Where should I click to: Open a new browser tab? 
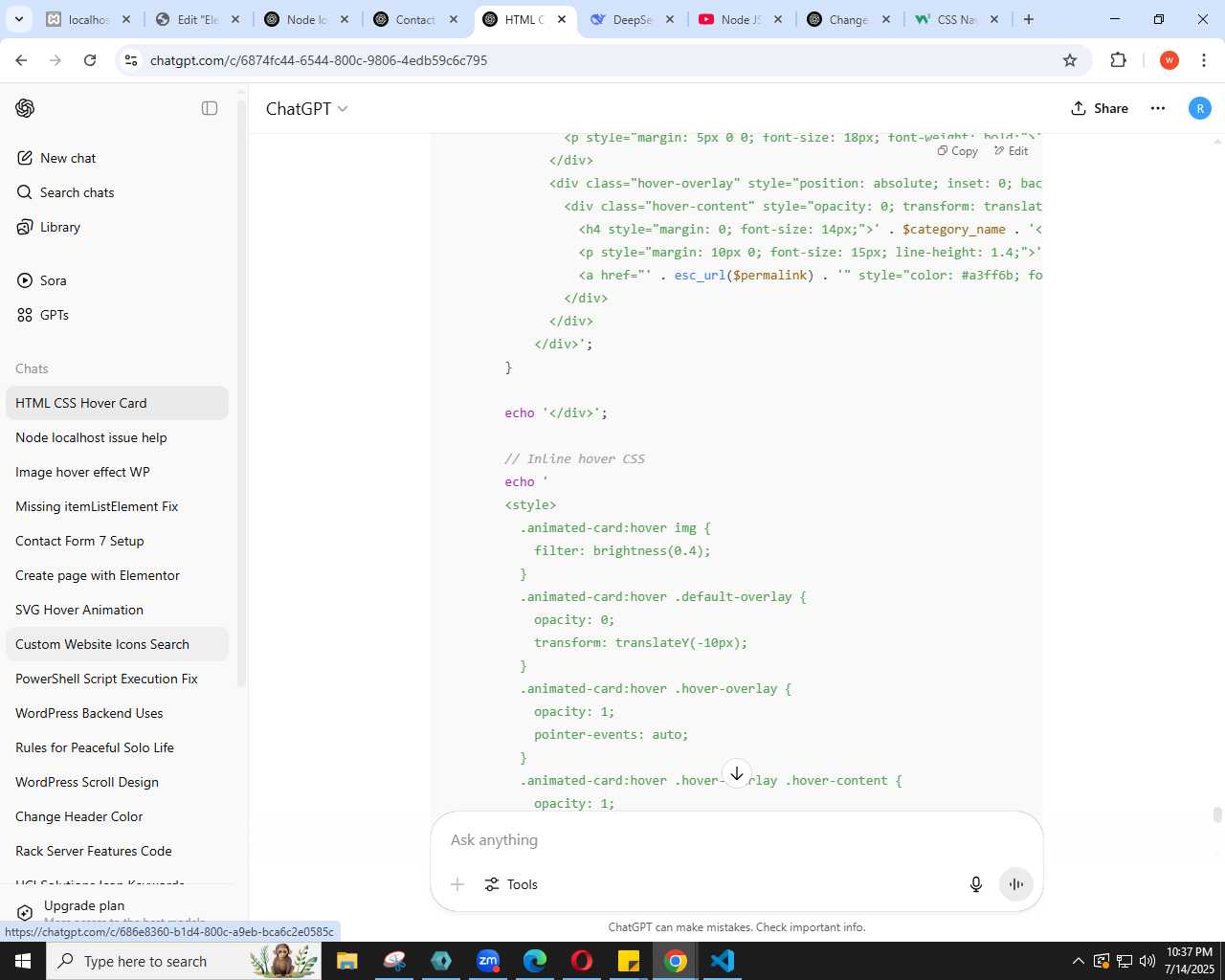click(x=1029, y=19)
